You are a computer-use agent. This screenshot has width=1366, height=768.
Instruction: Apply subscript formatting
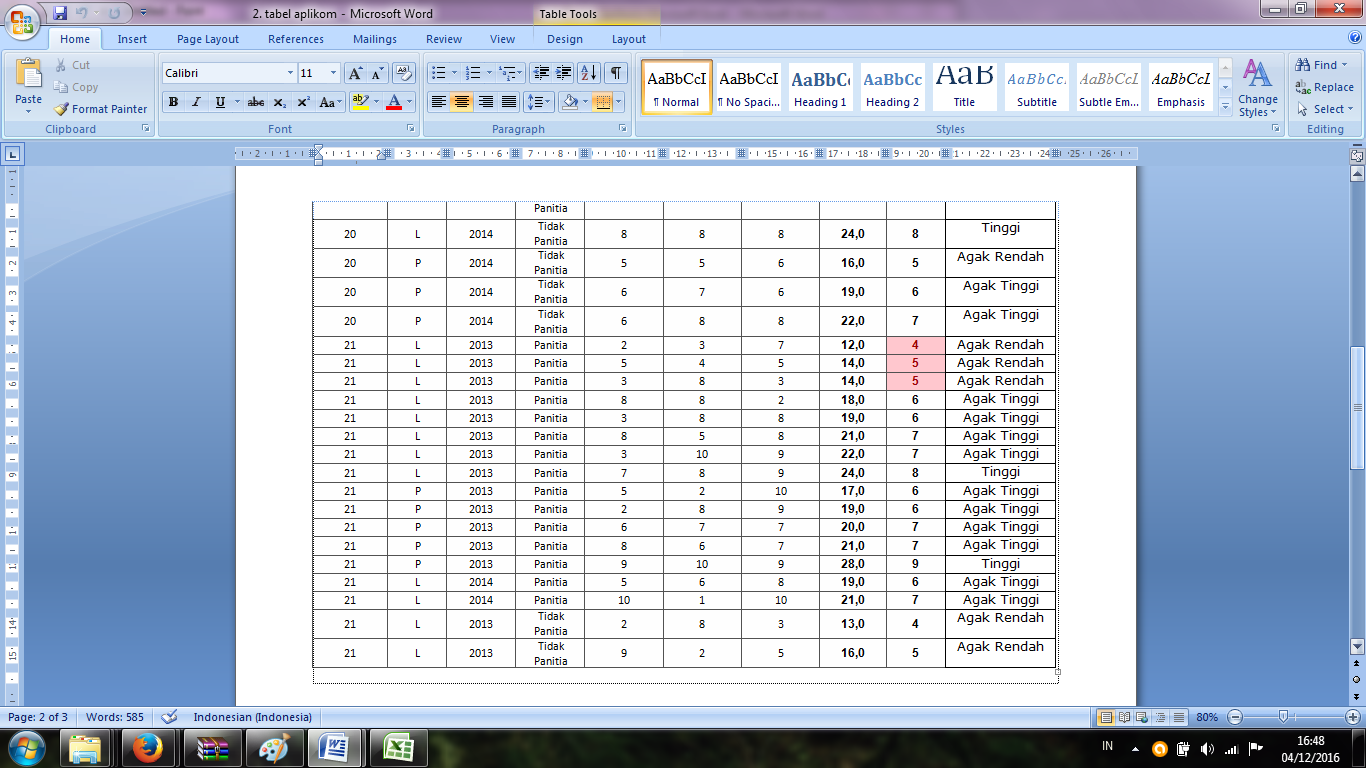tap(280, 102)
